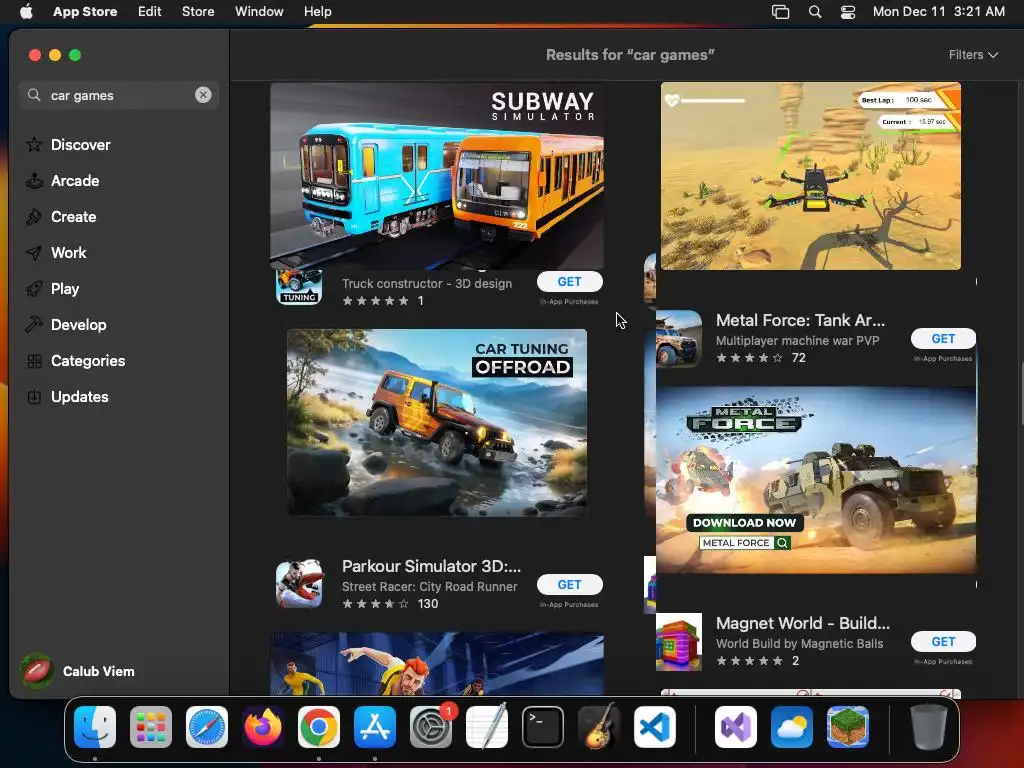Screen dimensions: 1024x768
Task: View Car Tuning Offroad screenshot
Action: pyautogui.click(x=437, y=423)
